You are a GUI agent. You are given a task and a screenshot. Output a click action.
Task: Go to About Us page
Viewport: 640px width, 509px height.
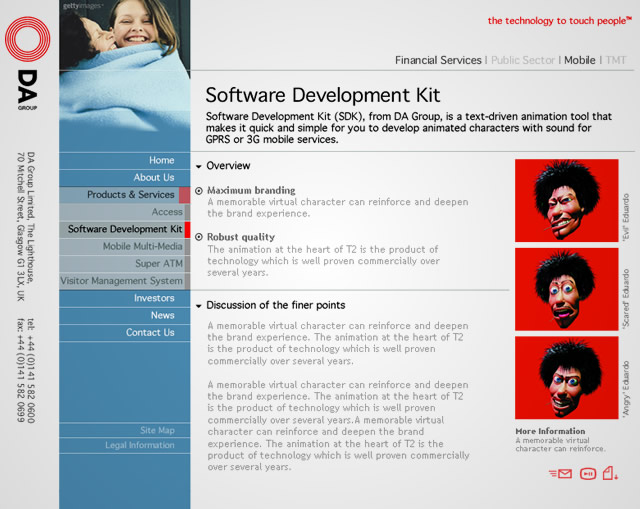pos(124,178)
